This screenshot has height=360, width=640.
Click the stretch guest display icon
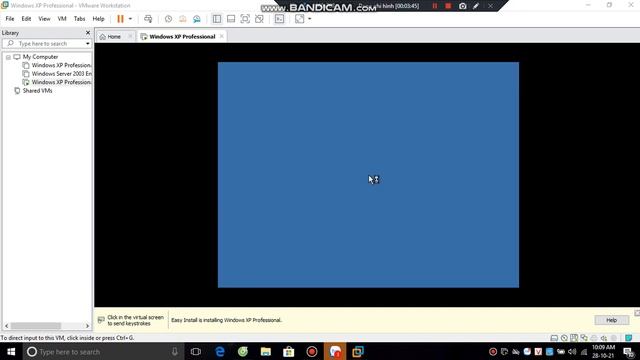click(300, 19)
